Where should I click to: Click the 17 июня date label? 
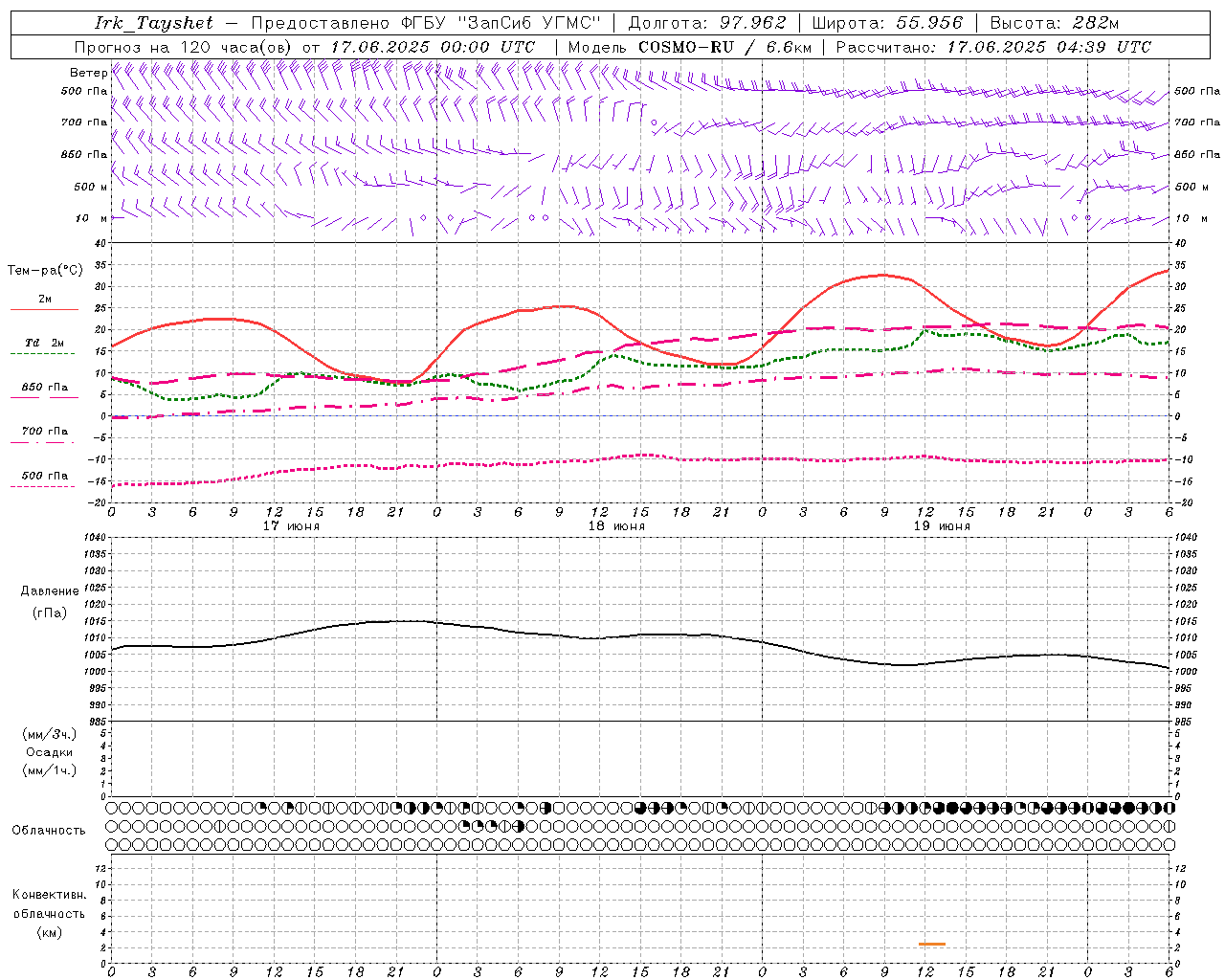point(291,526)
